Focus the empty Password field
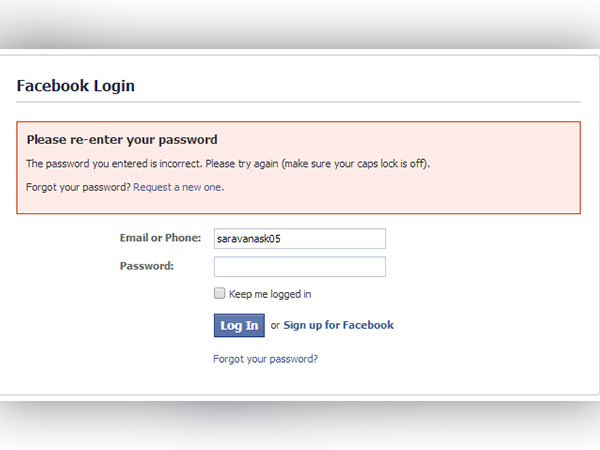600x450 pixels. click(x=299, y=267)
